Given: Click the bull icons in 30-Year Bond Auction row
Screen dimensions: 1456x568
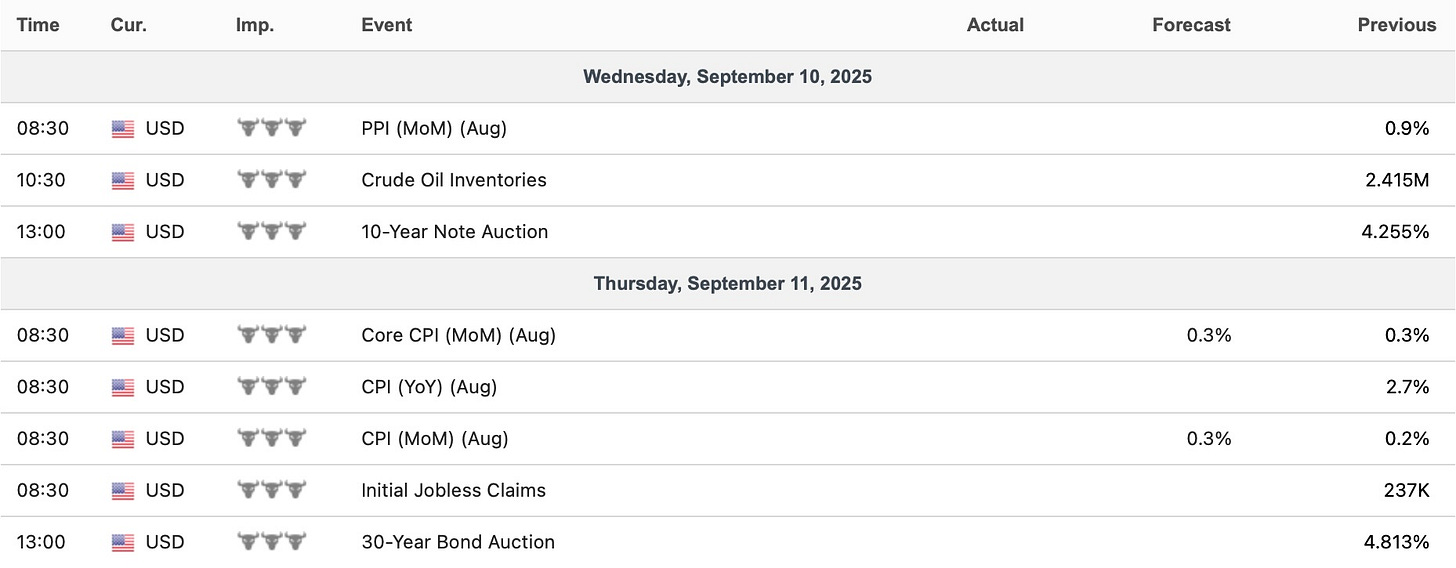Looking at the screenshot, I should 272,542.
